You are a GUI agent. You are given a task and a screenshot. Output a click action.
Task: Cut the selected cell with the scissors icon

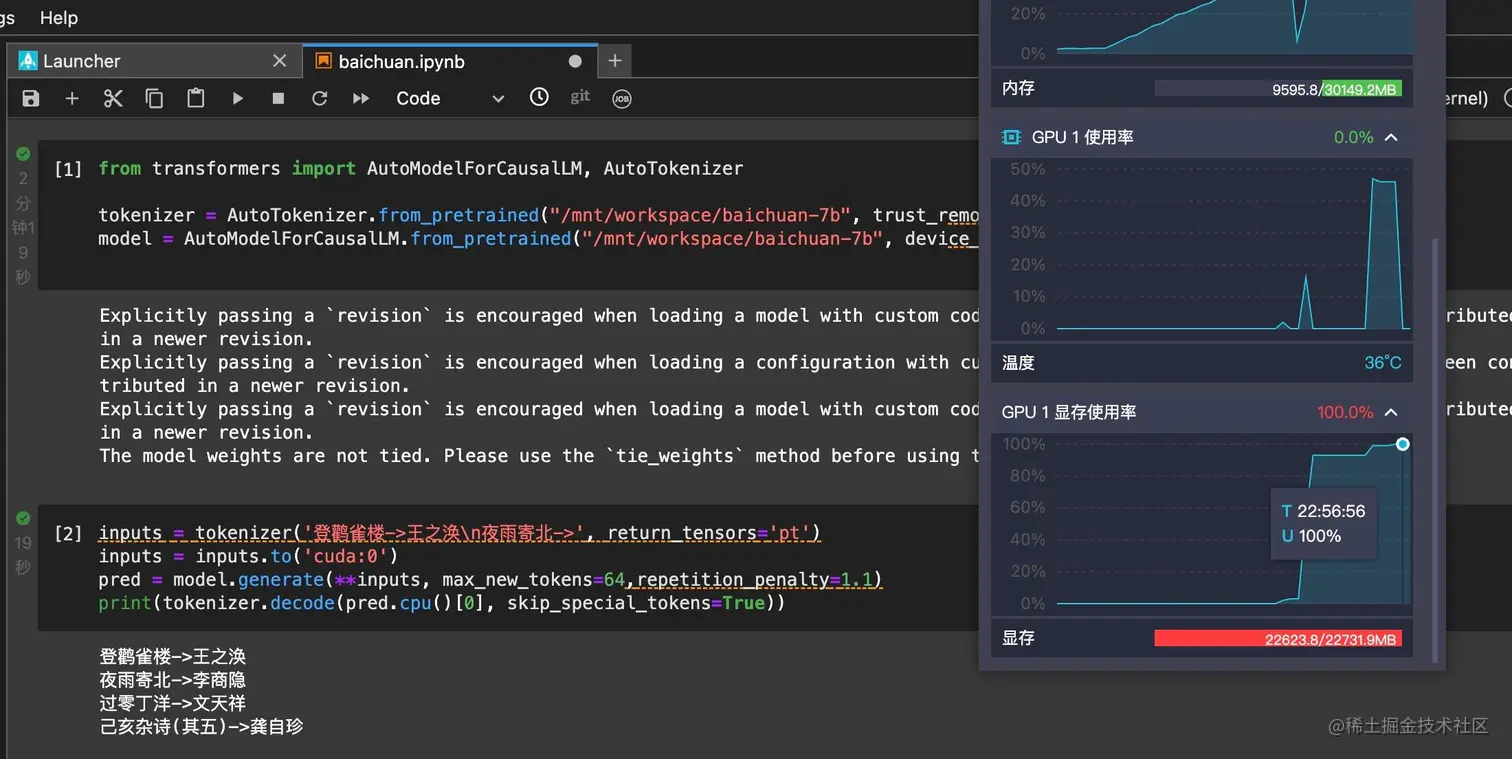pyautogui.click(x=113, y=98)
